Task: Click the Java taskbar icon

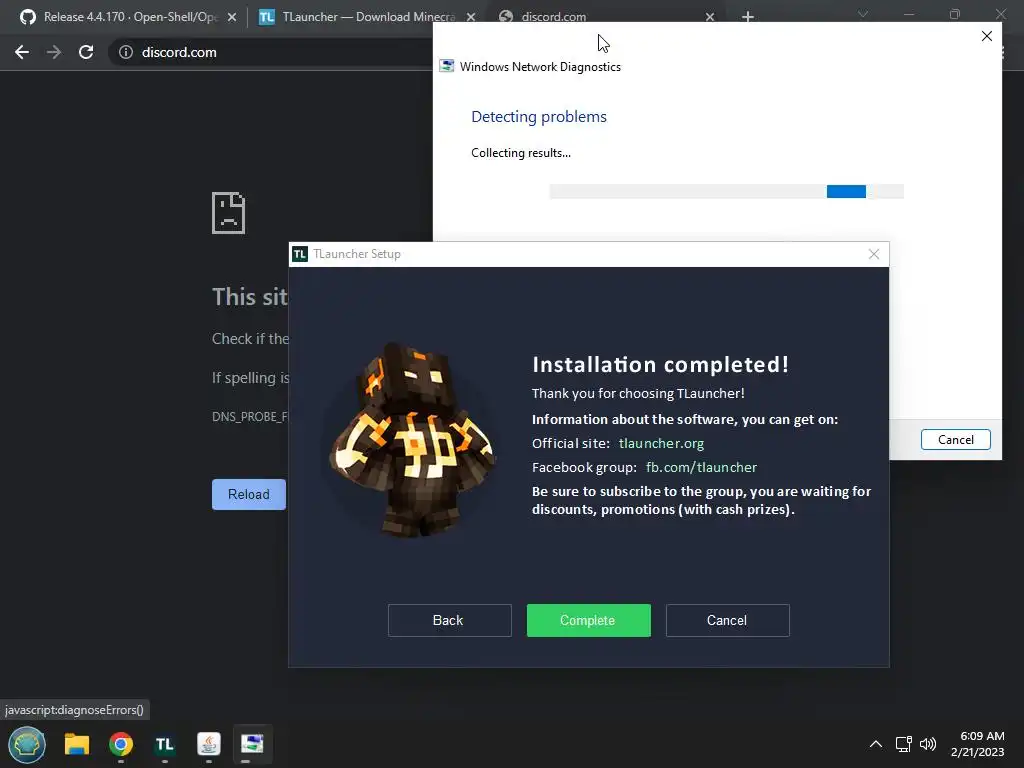Action: coord(208,744)
